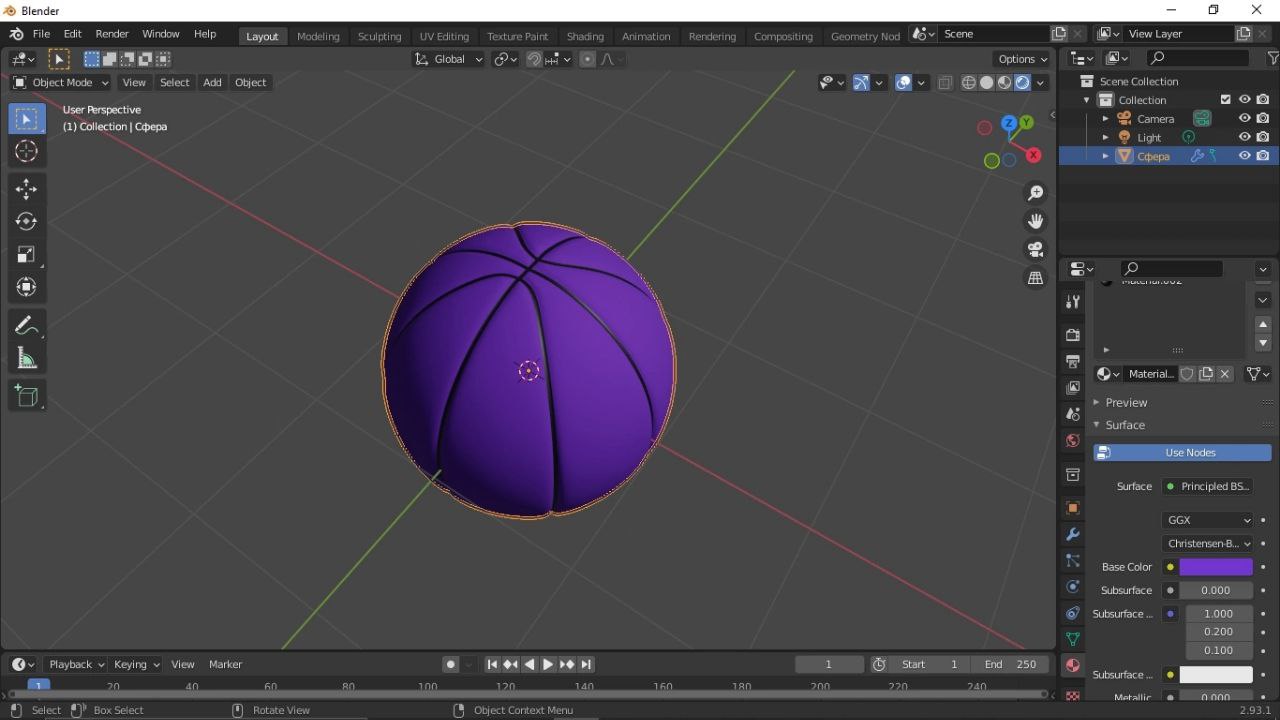Image resolution: width=1280 pixels, height=720 pixels.
Task: Jump to timeline end frame
Action: 586,664
